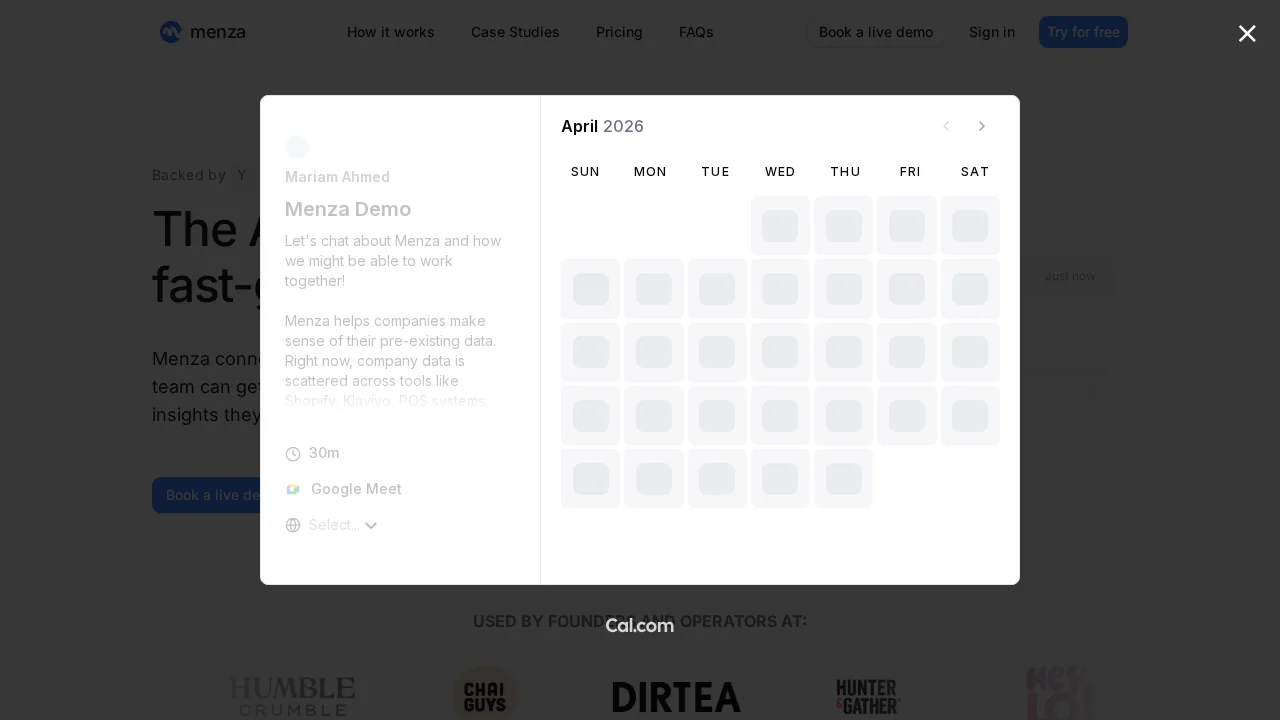Screen dimensions: 1280x720
Task: Click the Humble Crumble brand logo
Action: click(x=292, y=694)
